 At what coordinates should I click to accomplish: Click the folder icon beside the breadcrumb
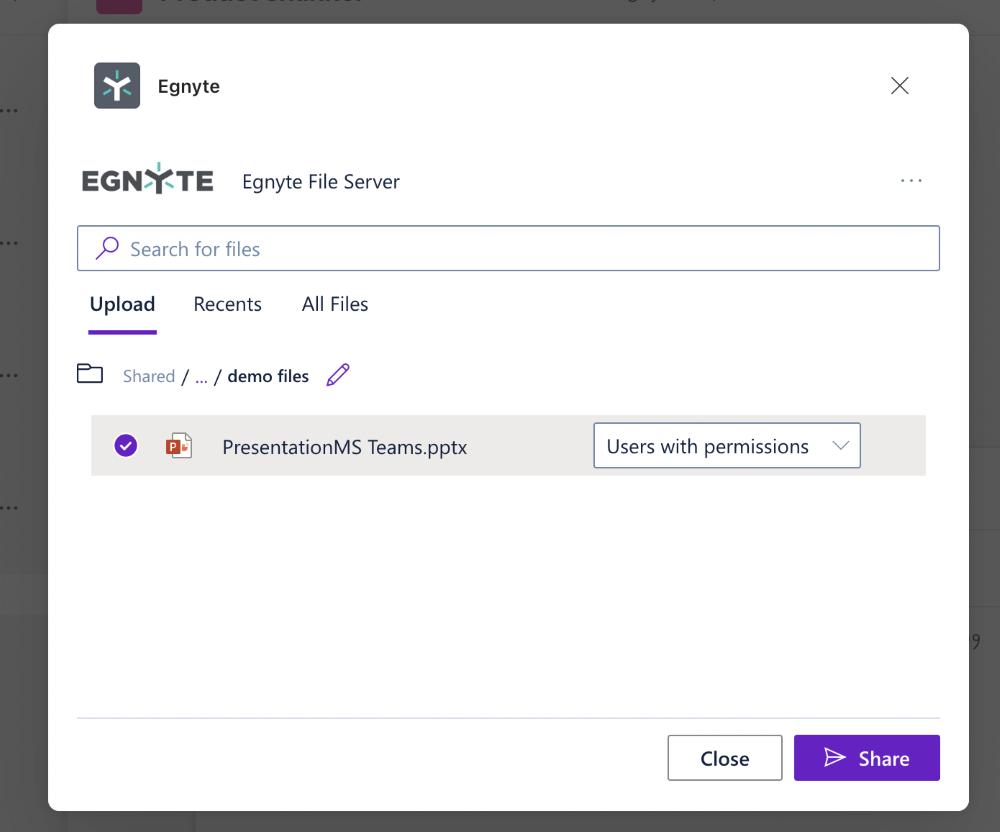pyautogui.click(x=90, y=374)
